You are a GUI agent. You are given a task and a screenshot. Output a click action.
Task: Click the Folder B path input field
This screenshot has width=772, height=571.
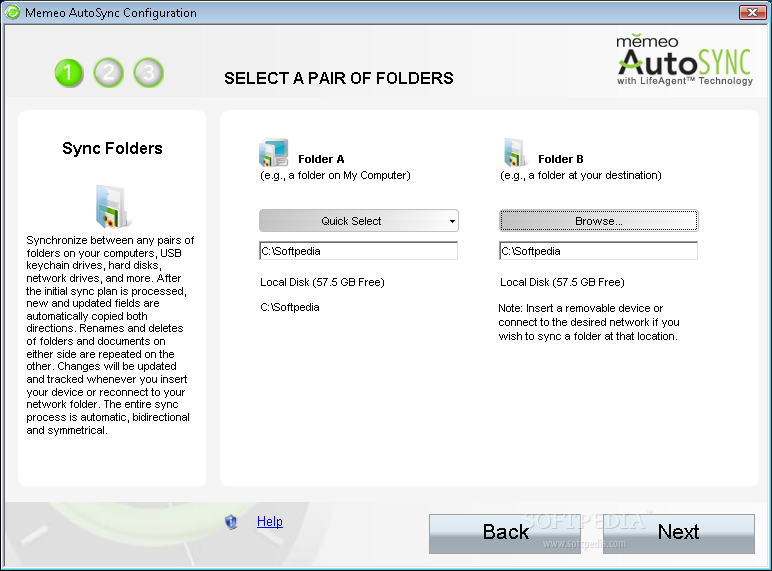pos(599,251)
